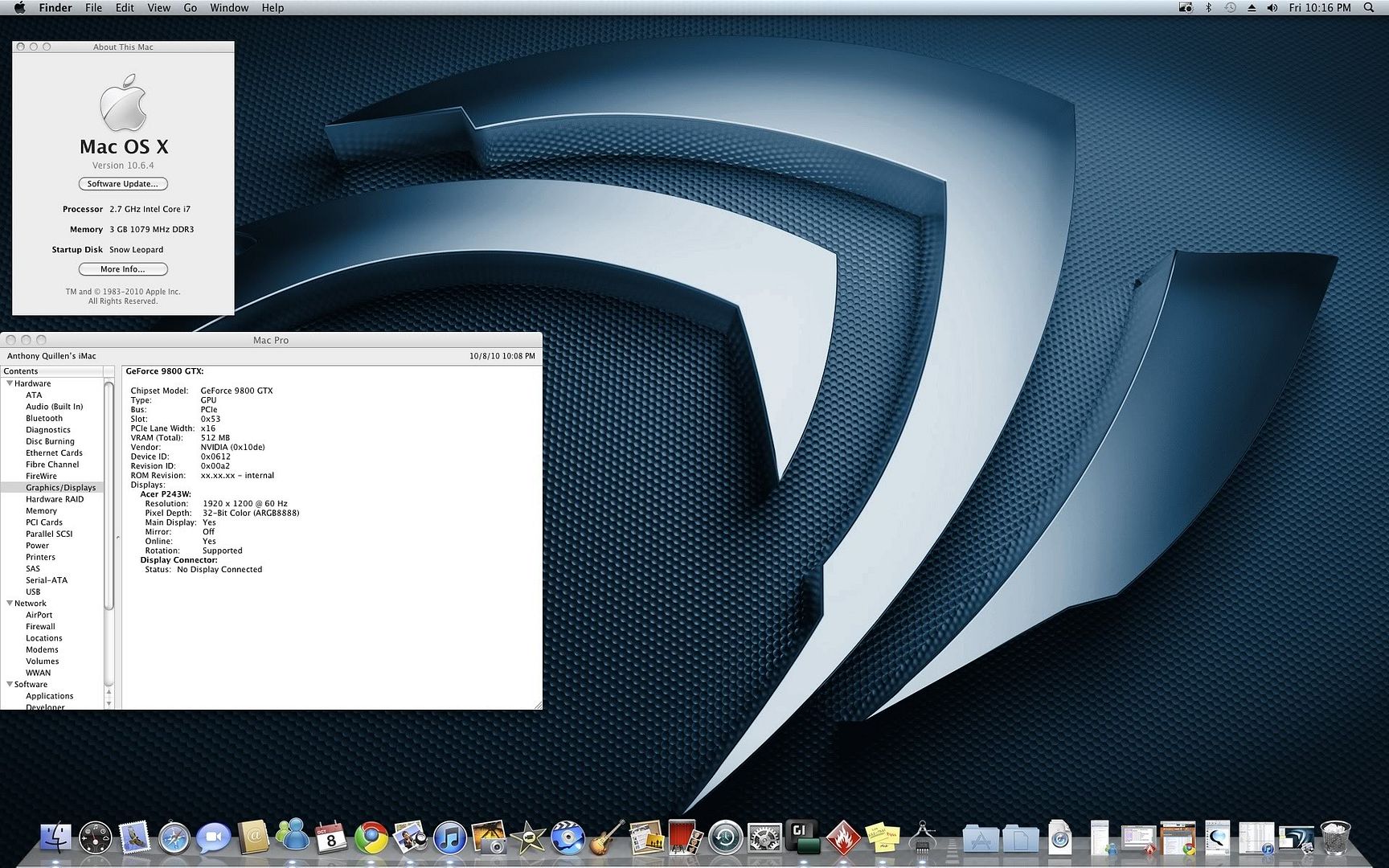Viewport: 1389px width, 868px height.
Task: Click the menu bar clock Fri 10:16 PM
Action: tap(1319, 7)
